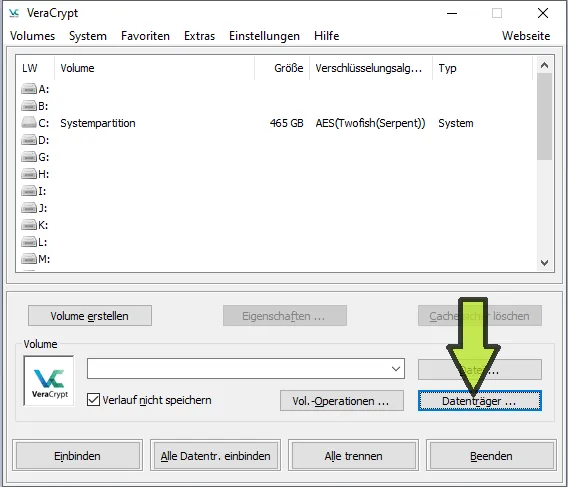Click scroll-down arrow of drive list

tap(544, 263)
